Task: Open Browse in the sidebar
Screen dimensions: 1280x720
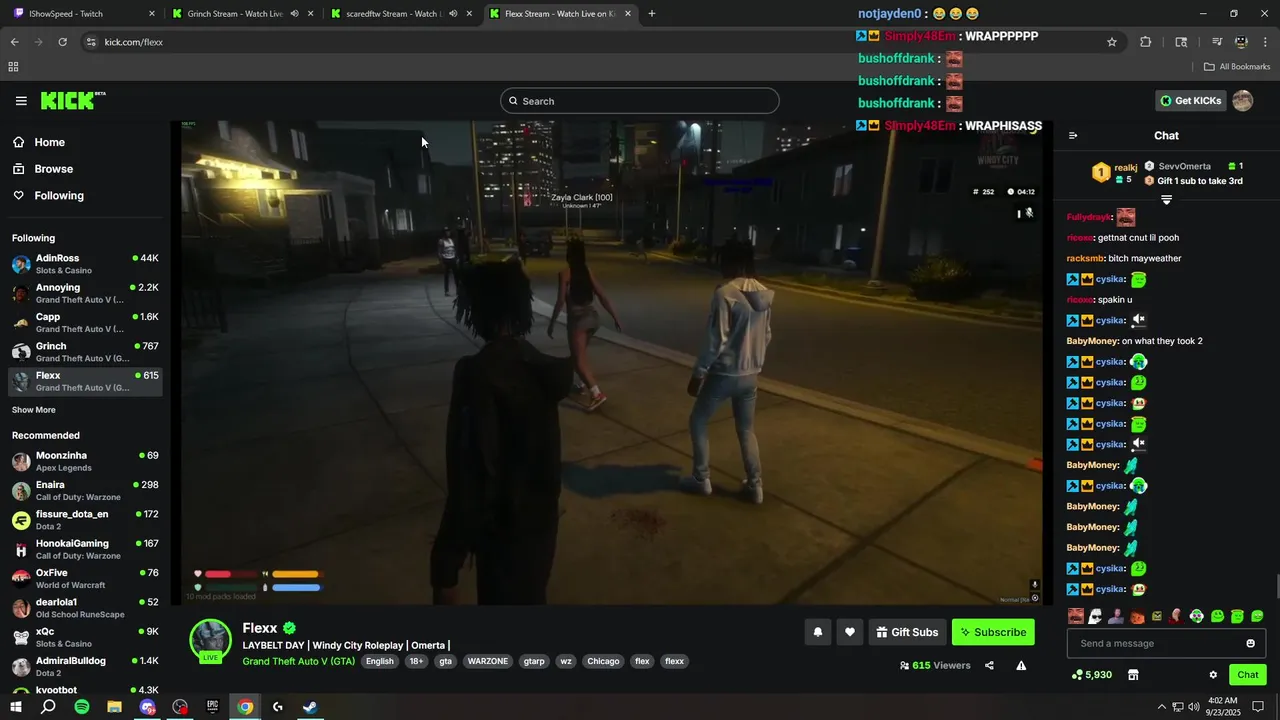Action: coord(53,169)
